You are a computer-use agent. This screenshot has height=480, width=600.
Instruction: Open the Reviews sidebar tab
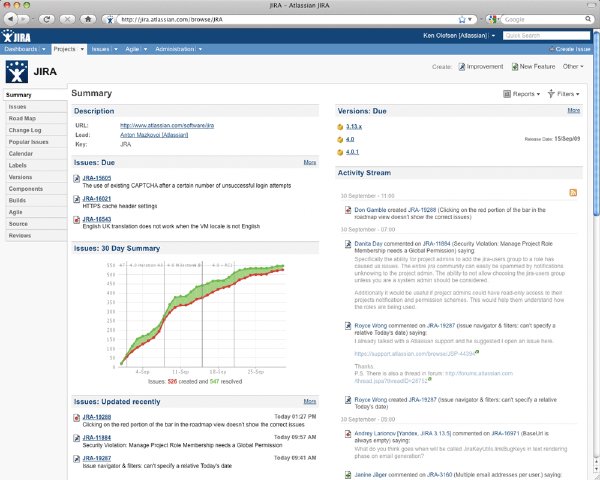tap(36, 235)
